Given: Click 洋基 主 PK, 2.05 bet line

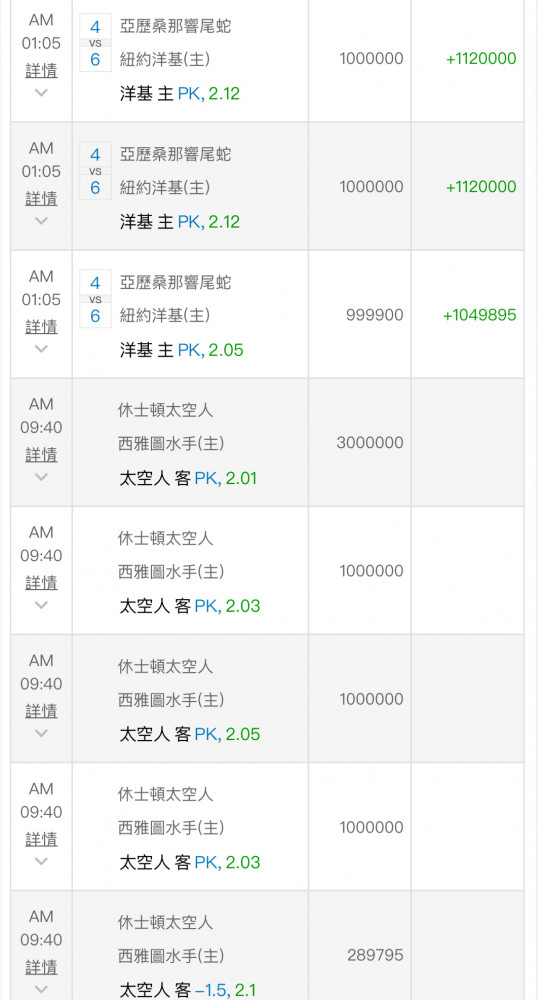Looking at the screenshot, I should tap(182, 350).
